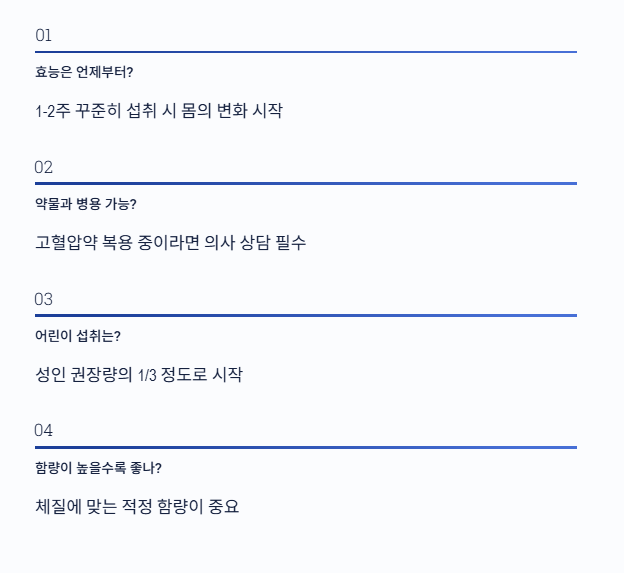
Task: Open the question '효능은 언제부터?'
Action: pyautogui.click(x=84, y=72)
